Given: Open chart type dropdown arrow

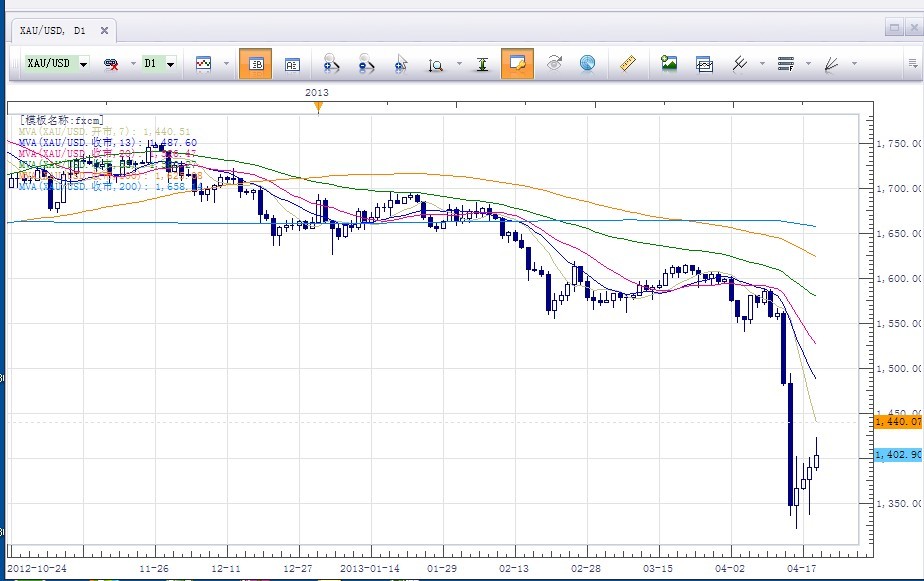Looking at the screenshot, I should tap(227, 64).
